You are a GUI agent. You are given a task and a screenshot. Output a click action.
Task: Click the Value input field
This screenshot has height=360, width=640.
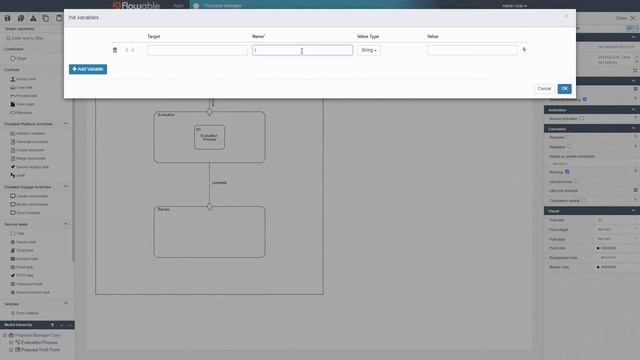pos(472,50)
